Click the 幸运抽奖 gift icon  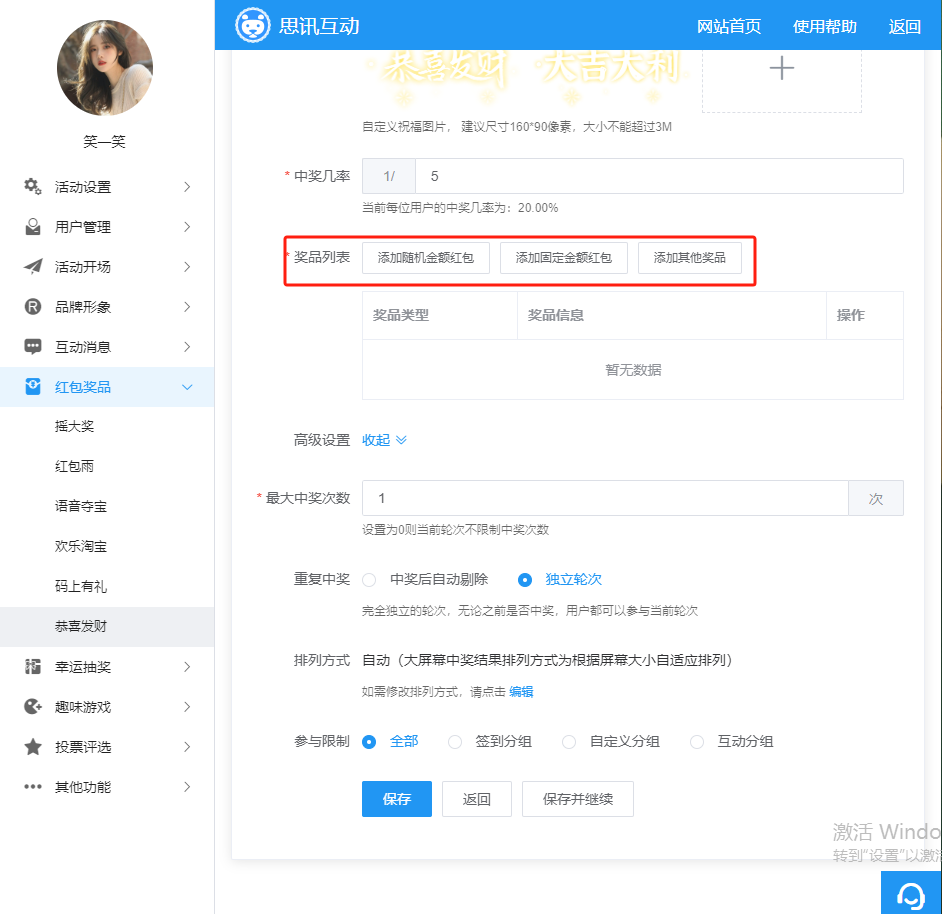[x=32, y=666]
